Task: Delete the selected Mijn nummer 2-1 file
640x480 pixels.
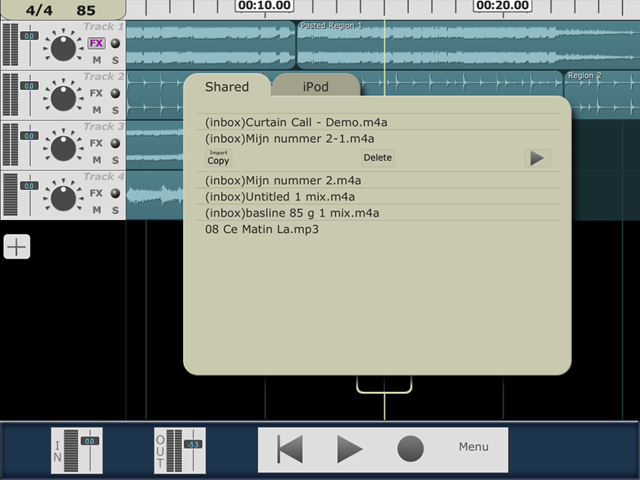Action: [x=377, y=158]
